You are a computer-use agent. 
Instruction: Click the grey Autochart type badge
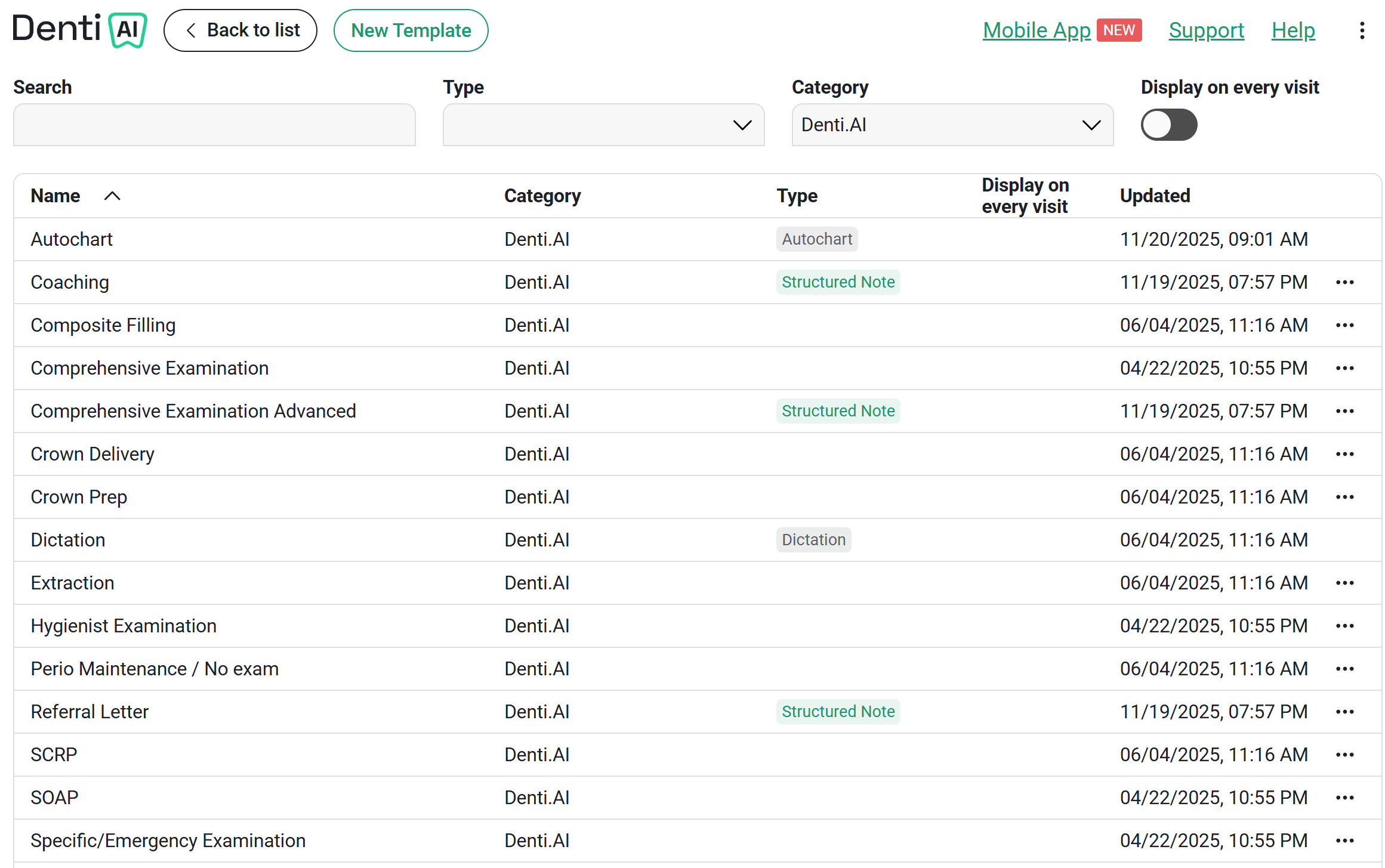[x=817, y=239]
